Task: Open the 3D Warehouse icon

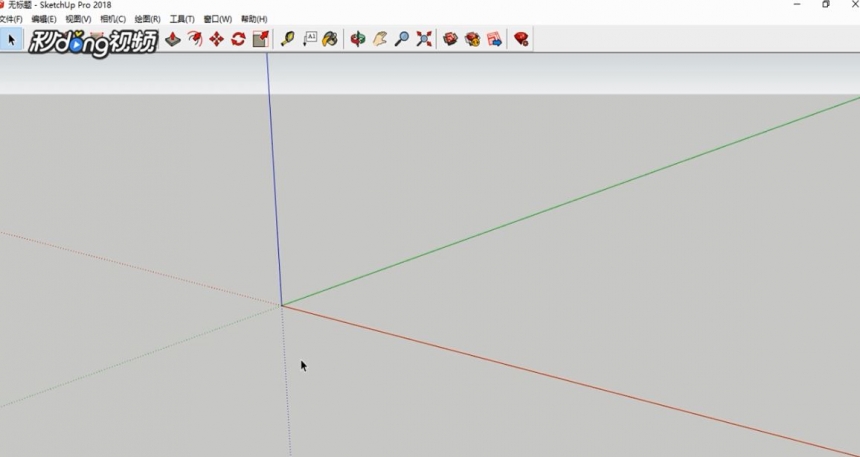Action: click(450, 39)
